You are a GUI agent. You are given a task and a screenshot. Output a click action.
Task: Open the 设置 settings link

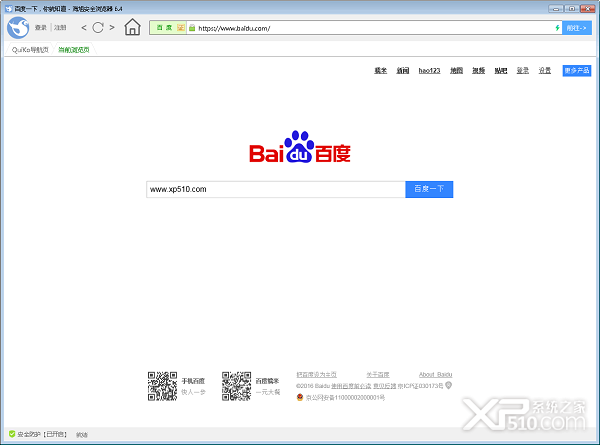pyautogui.click(x=545, y=70)
